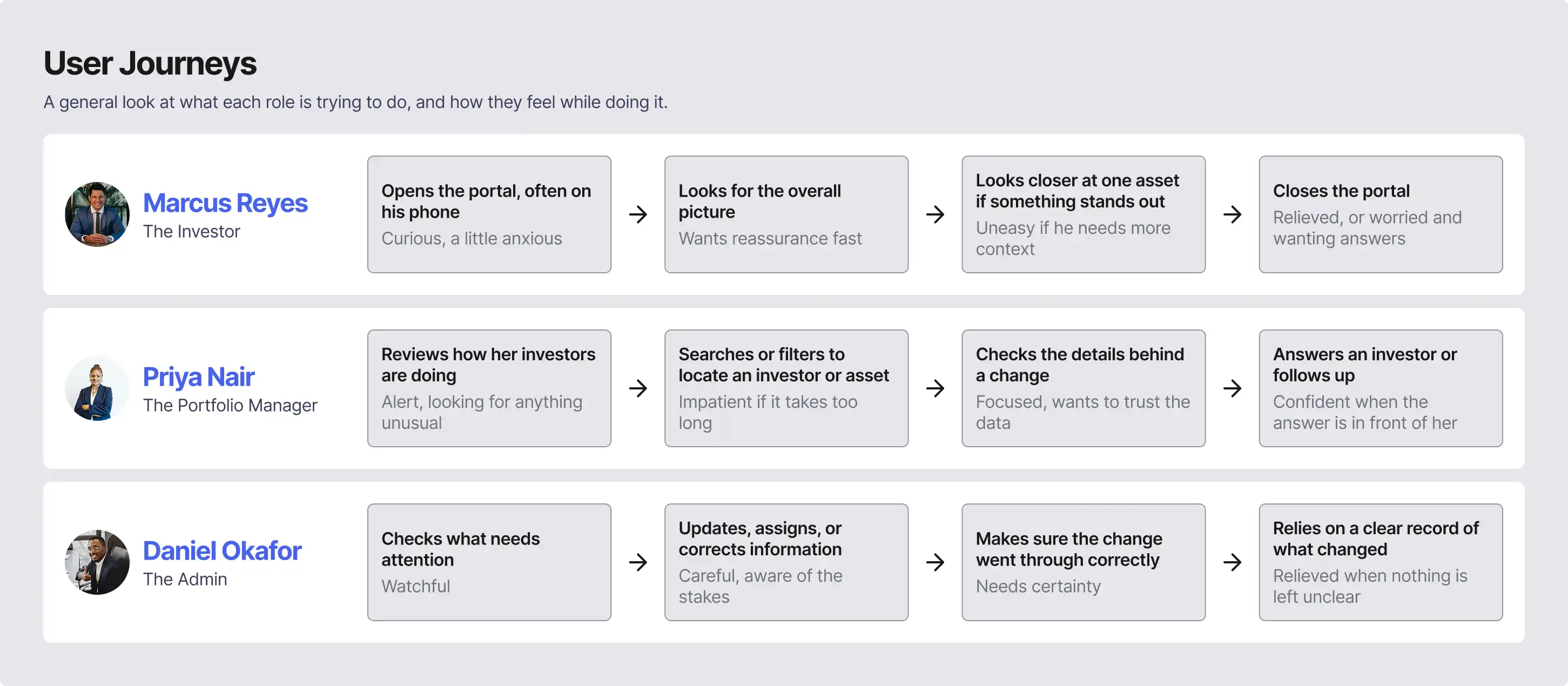The width and height of the screenshot is (1568, 686).
Task: Select Priya Nair's profile photo
Action: [x=97, y=388]
